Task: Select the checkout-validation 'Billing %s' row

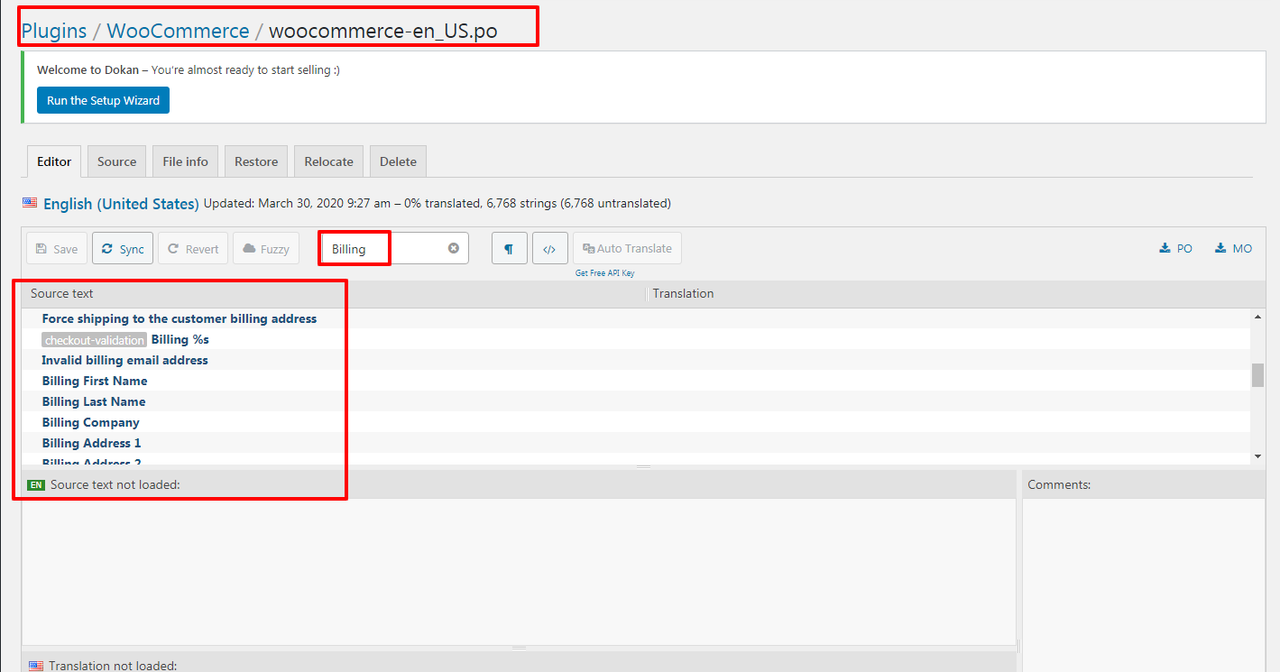Action: coord(636,339)
